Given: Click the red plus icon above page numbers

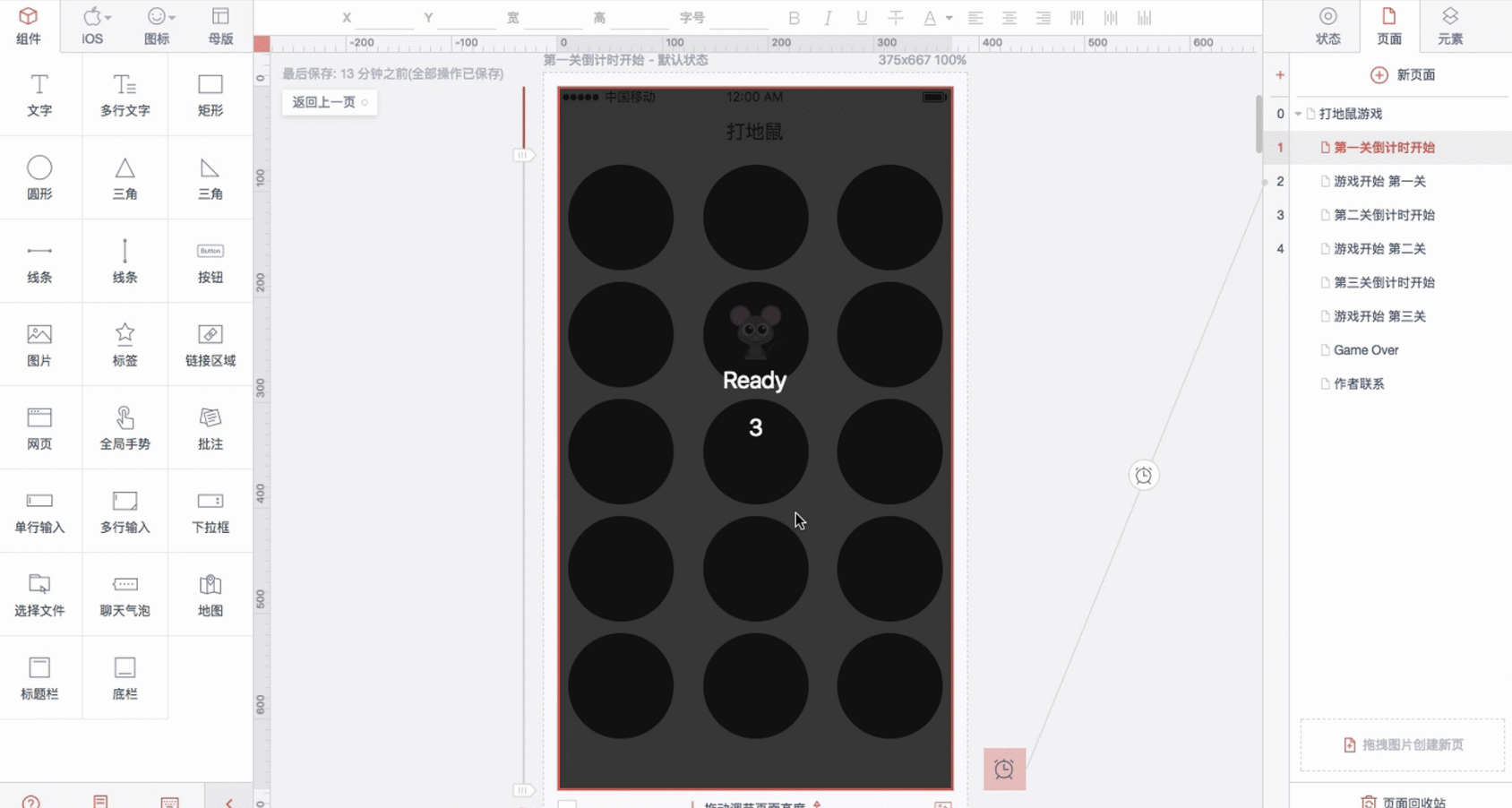Looking at the screenshot, I should [1280, 75].
